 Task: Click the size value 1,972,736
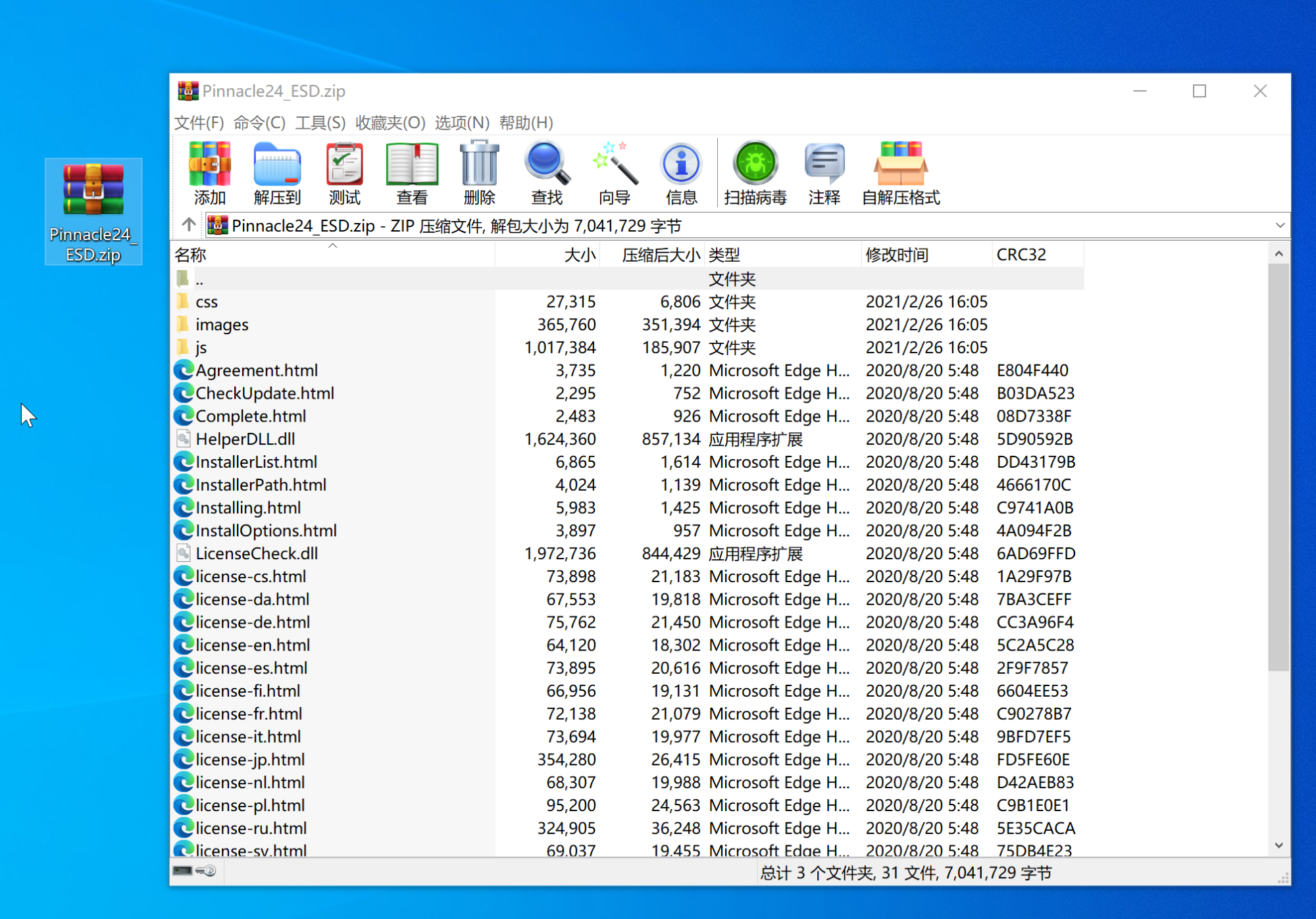(x=560, y=553)
